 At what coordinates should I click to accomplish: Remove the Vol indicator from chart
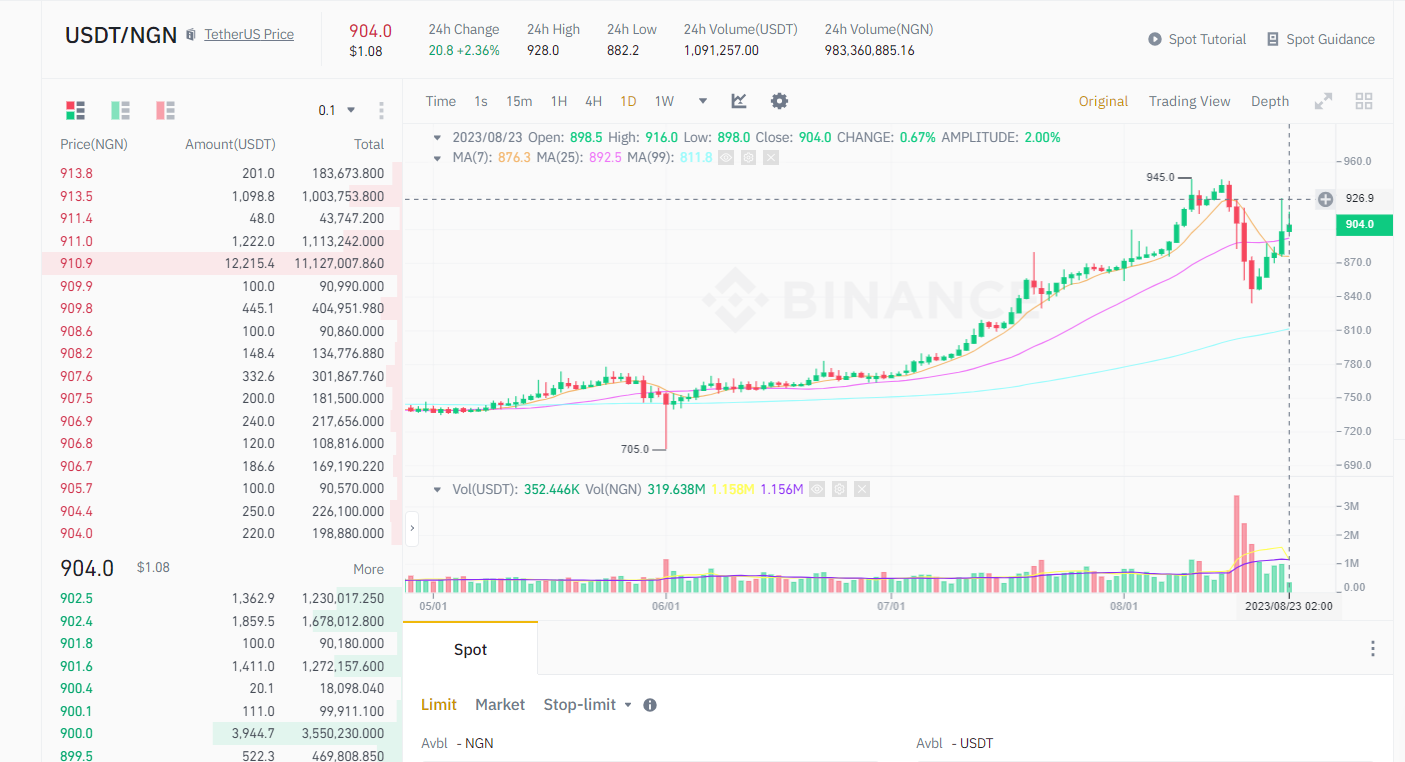(x=862, y=489)
